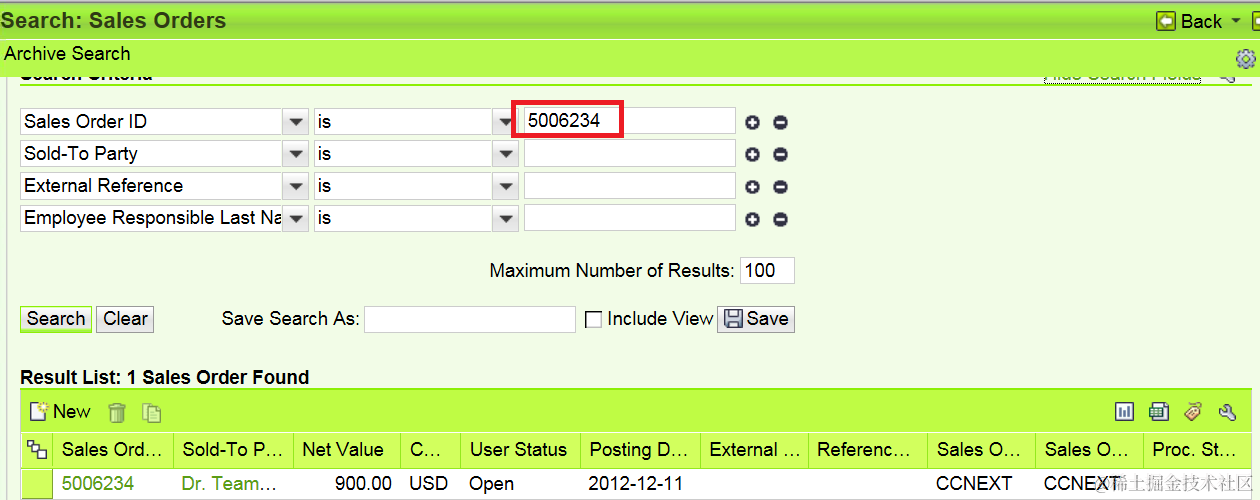Remove the Employee Responsible Last Name row
Screen dimensions: 1260x500
pyautogui.click(x=781, y=219)
